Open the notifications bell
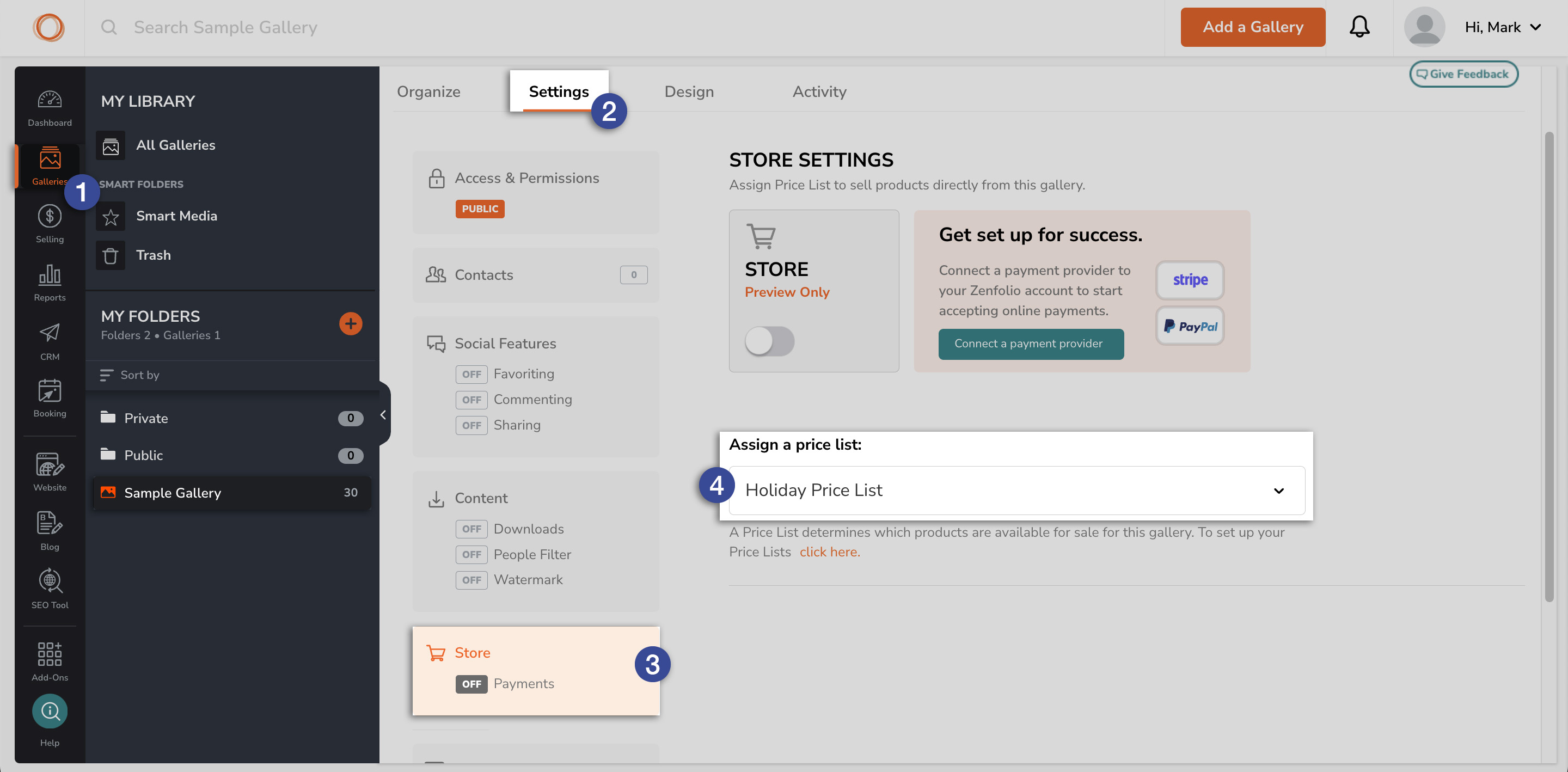1568x772 pixels. click(x=1359, y=27)
